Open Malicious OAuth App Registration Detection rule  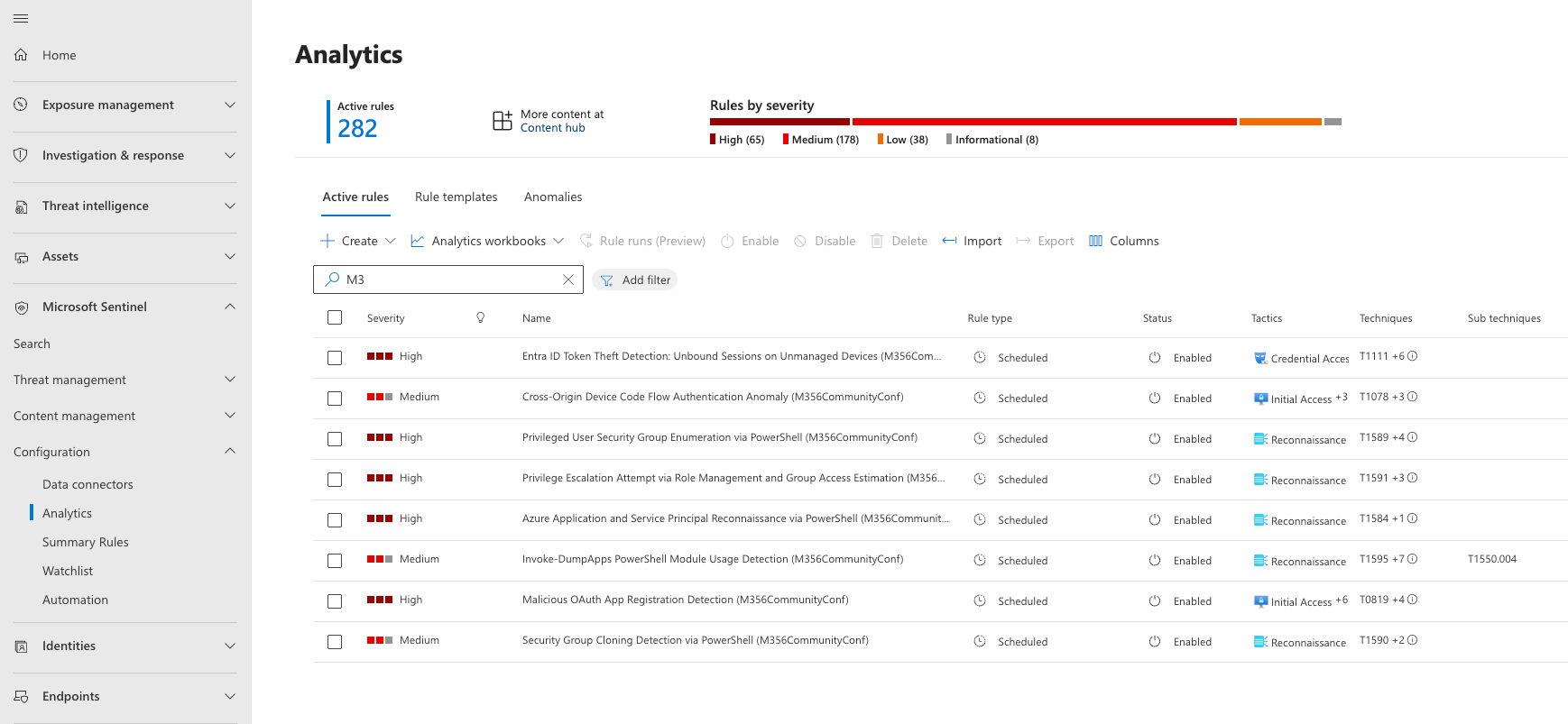(685, 600)
